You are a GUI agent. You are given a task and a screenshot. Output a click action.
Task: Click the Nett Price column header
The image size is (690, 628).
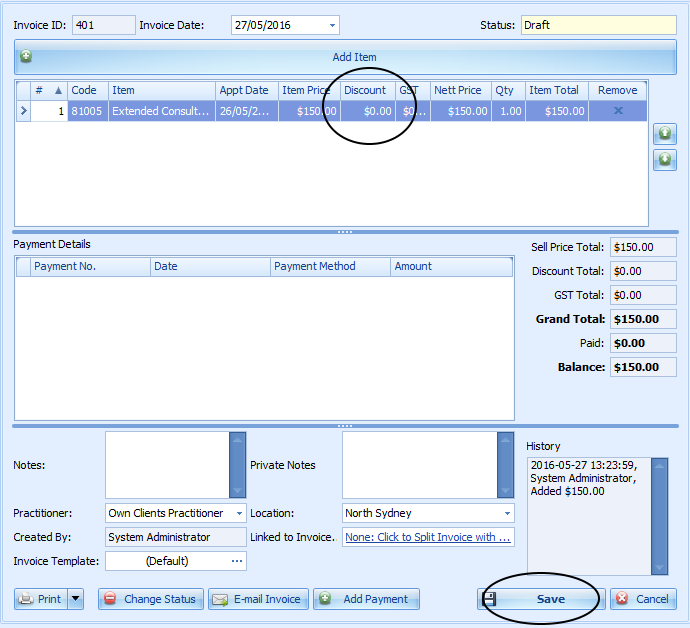pos(461,90)
